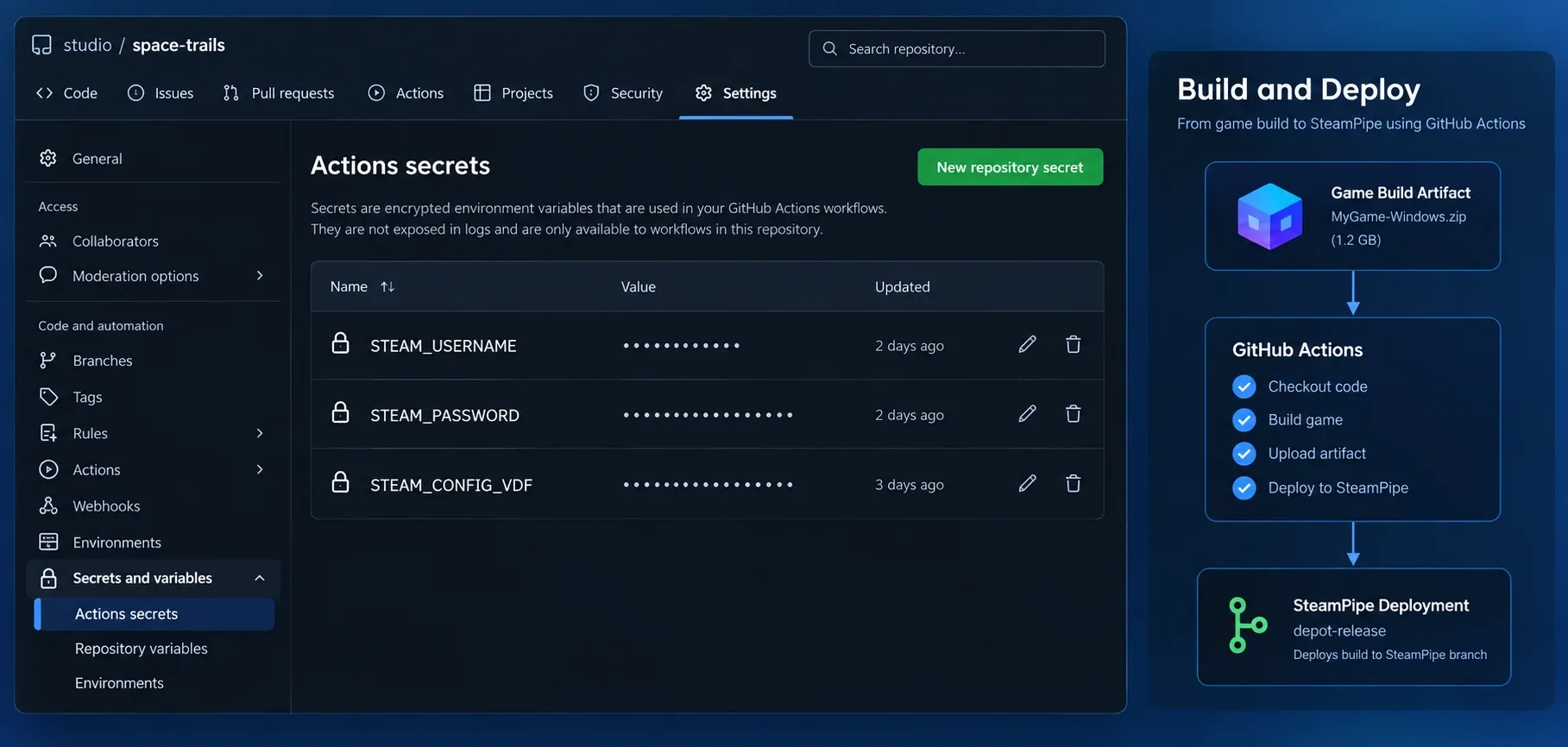The image size is (1568, 747).
Task: Click the Updated column header
Action: click(903, 286)
